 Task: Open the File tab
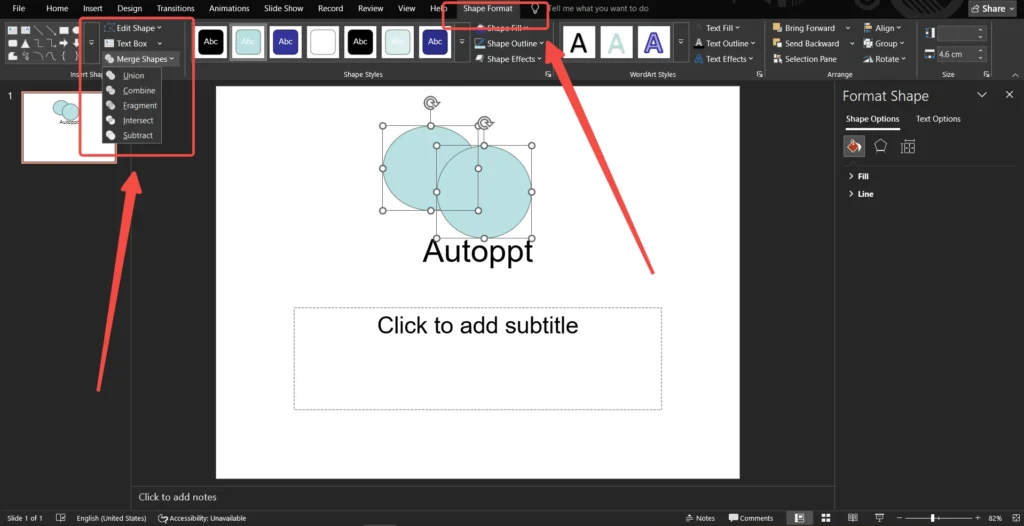coord(18,8)
